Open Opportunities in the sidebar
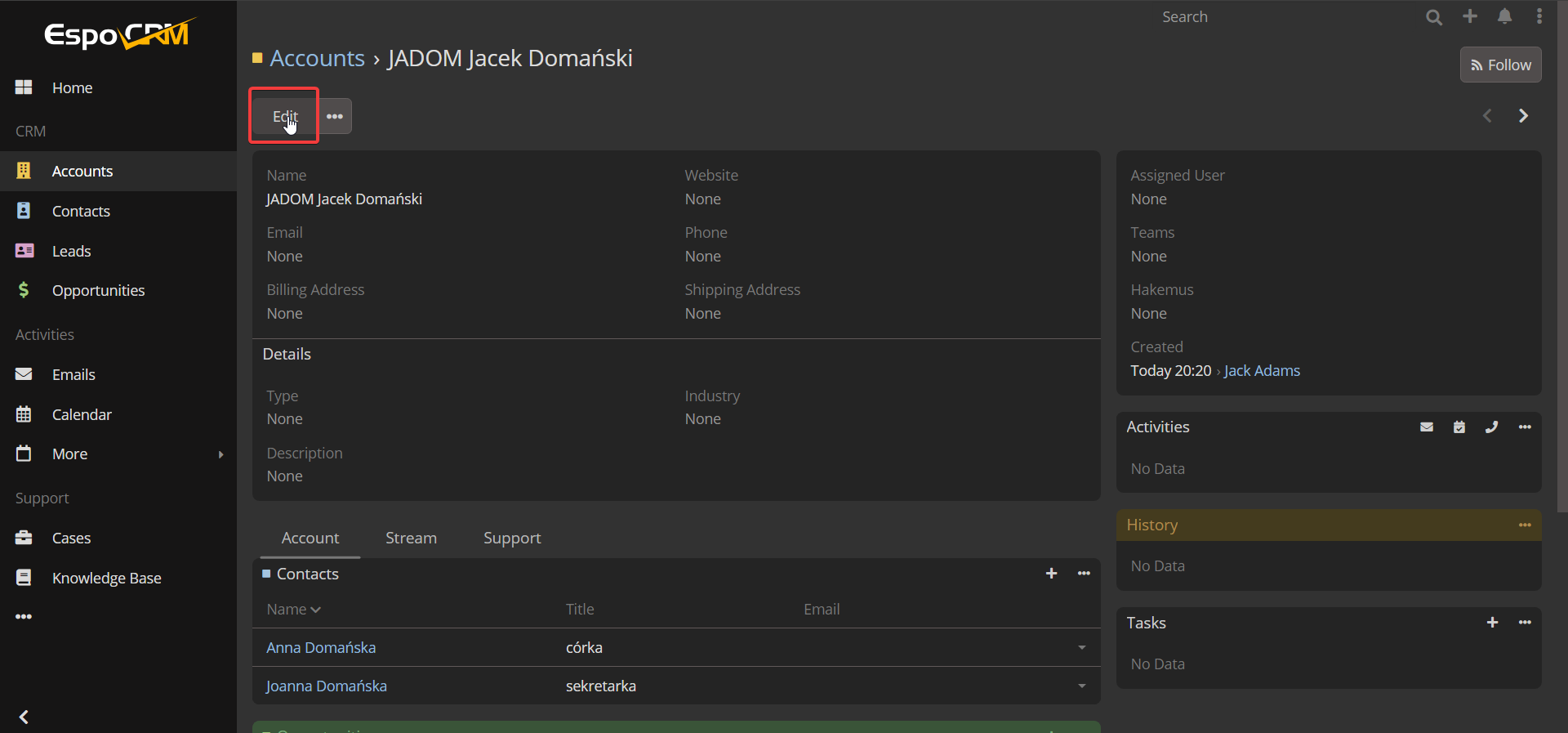Screen dimensions: 1568x733 (x=98, y=291)
